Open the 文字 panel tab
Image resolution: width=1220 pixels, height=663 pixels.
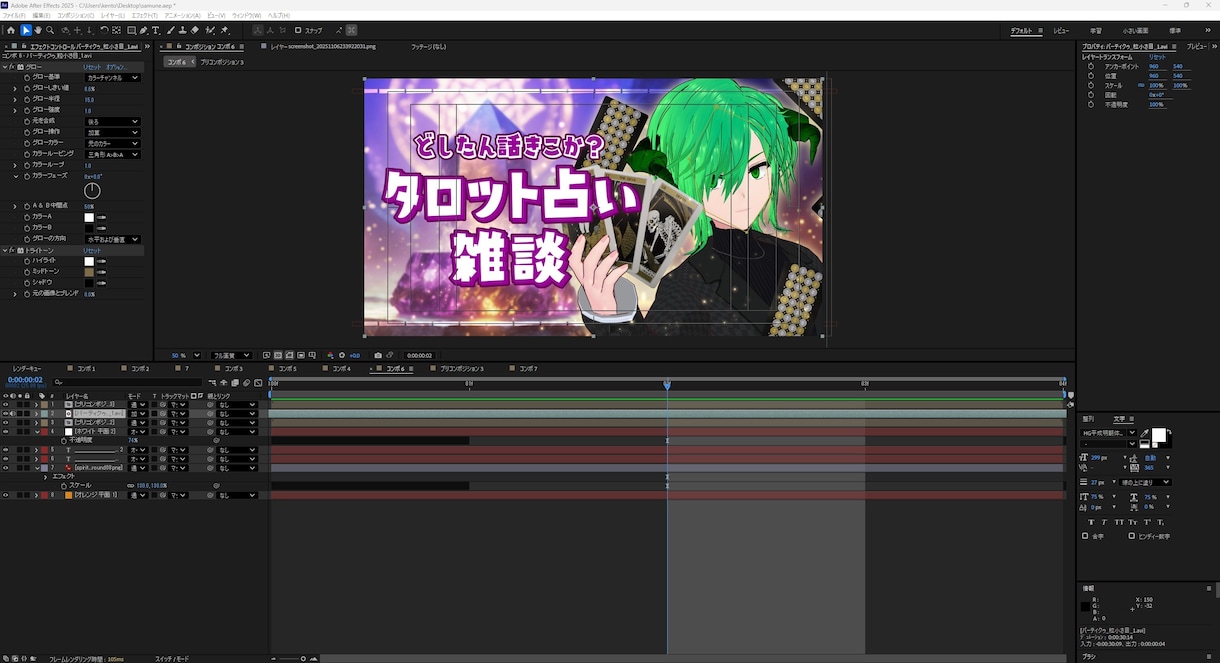(1119, 419)
